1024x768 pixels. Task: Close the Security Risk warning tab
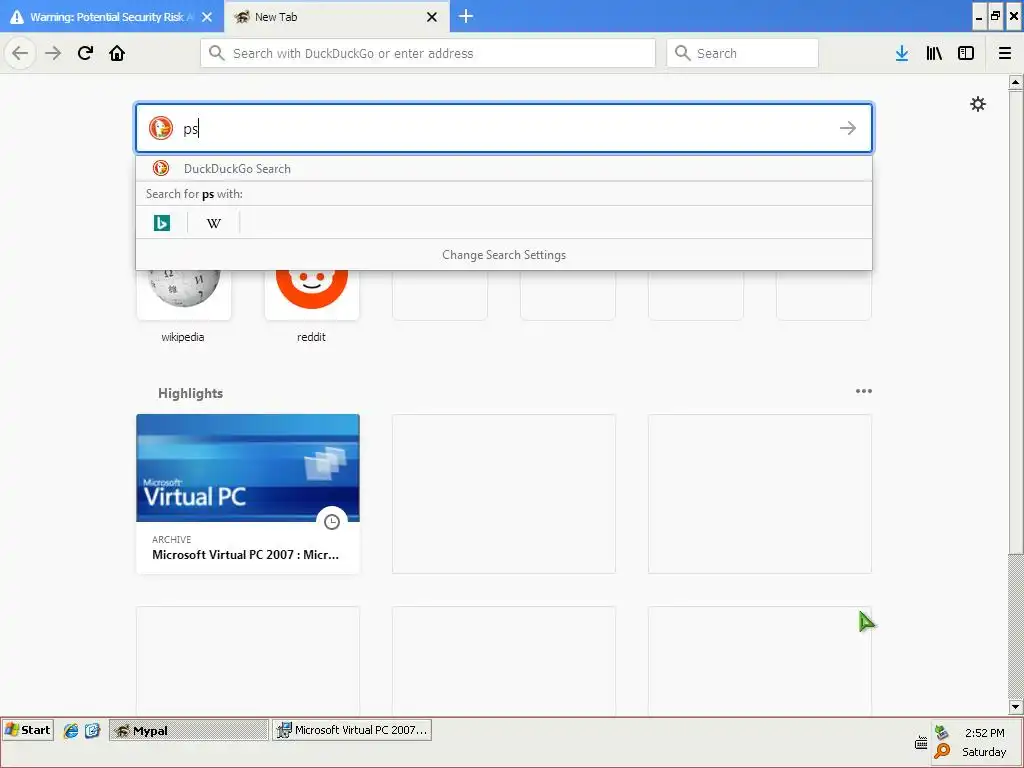point(207,17)
